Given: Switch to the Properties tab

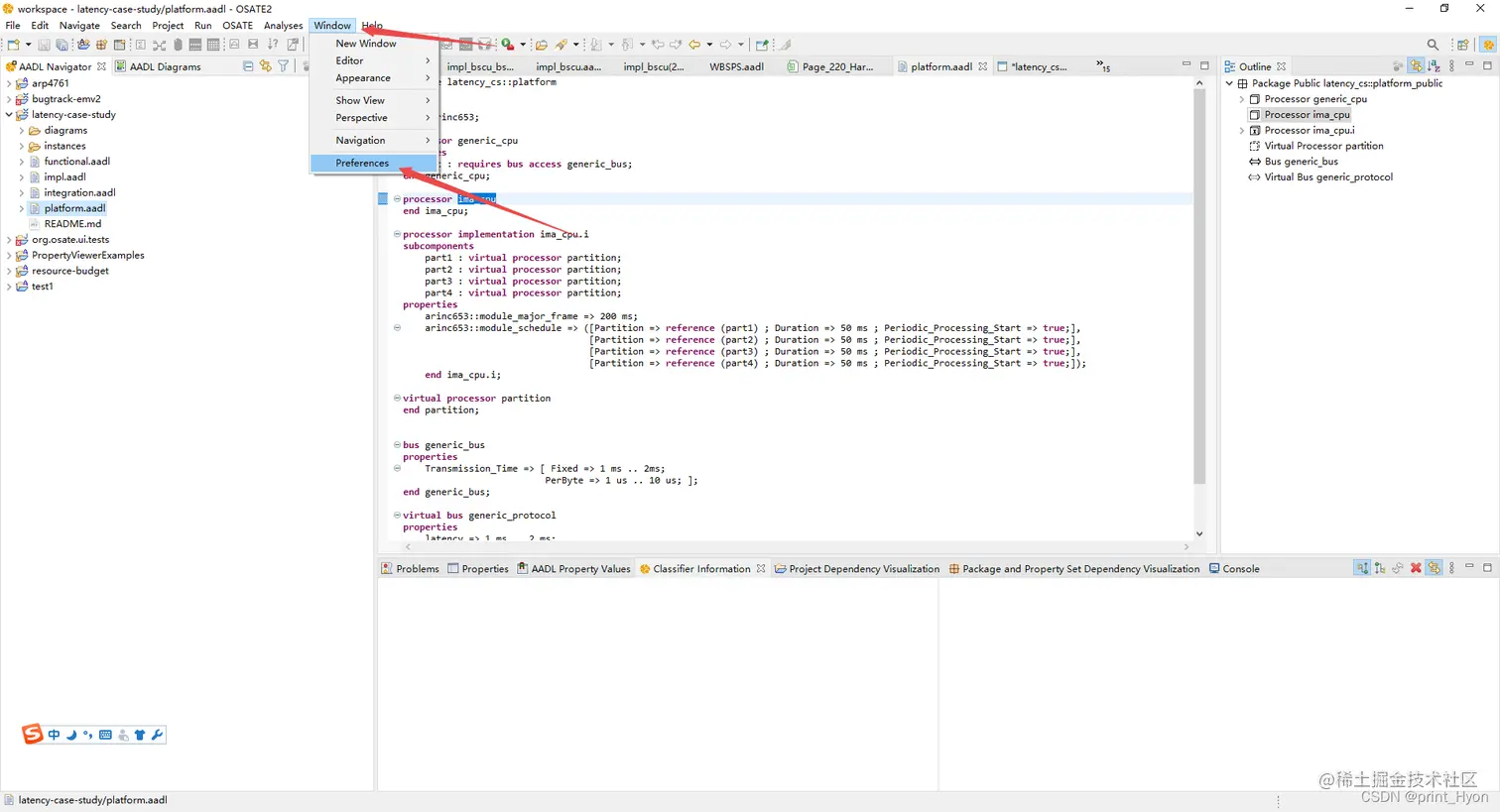Looking at the screenshot, I should 477,569.
